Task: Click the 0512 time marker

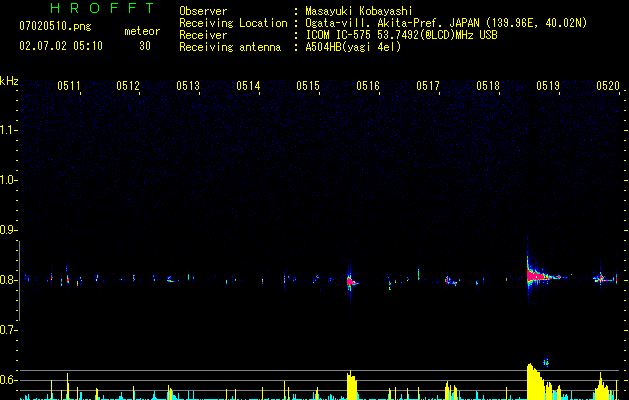Action: tap(128, 86)
